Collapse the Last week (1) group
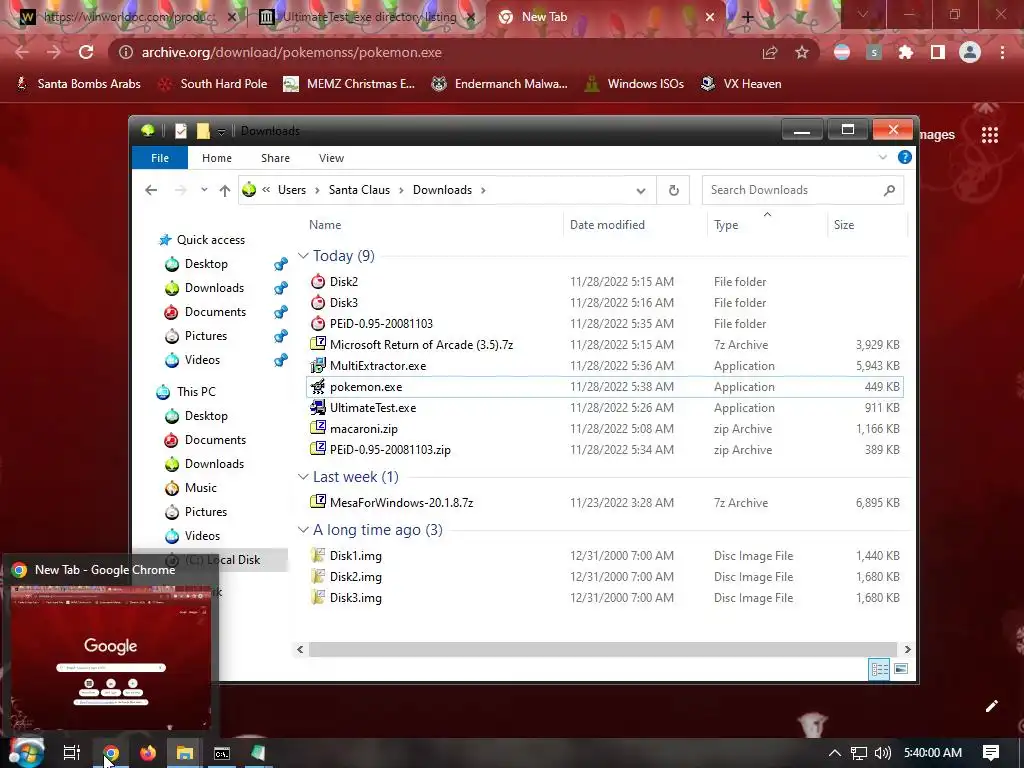 pyautogui.click(x=303, y=477)
